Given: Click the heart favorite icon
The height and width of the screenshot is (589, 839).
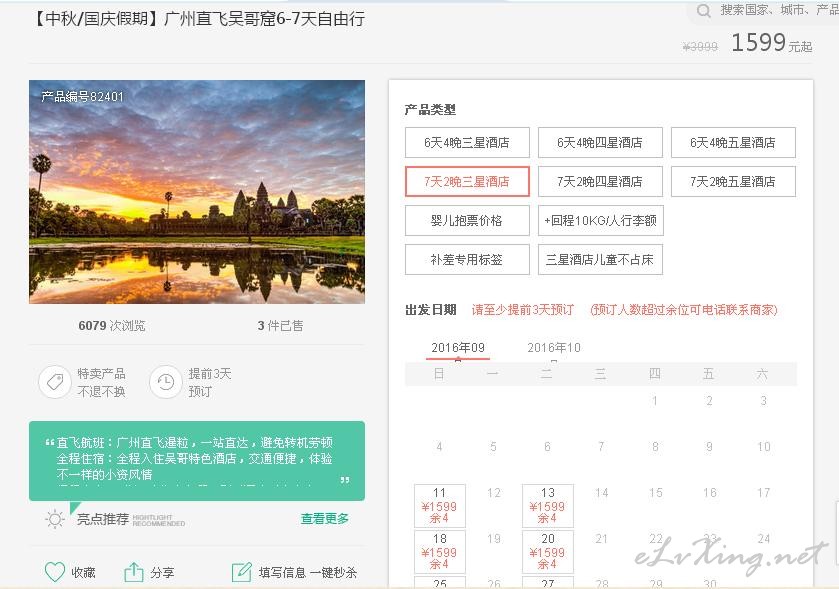Looking at the screenshot, I should (55, 572).
